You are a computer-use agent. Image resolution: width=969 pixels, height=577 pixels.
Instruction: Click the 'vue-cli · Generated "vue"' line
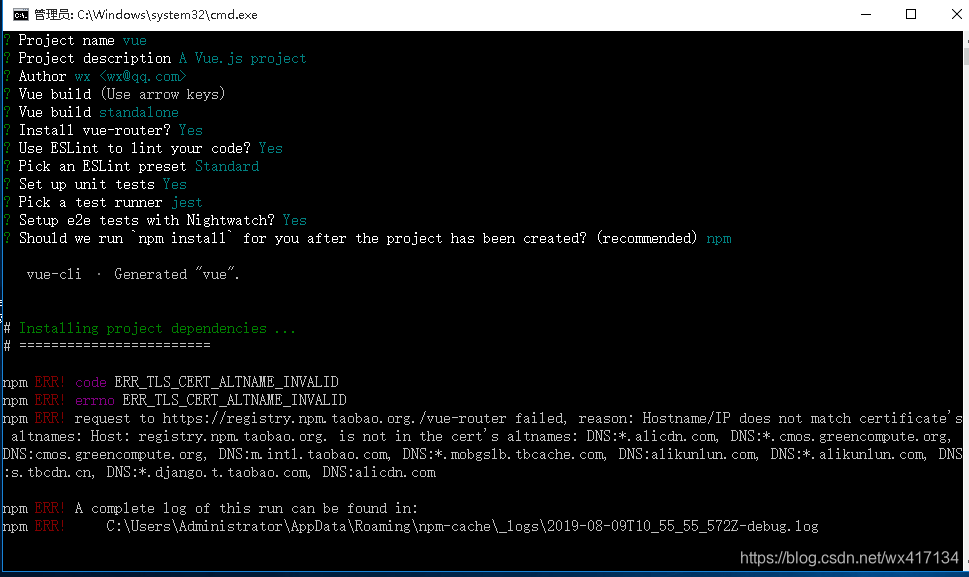[133, 274]
